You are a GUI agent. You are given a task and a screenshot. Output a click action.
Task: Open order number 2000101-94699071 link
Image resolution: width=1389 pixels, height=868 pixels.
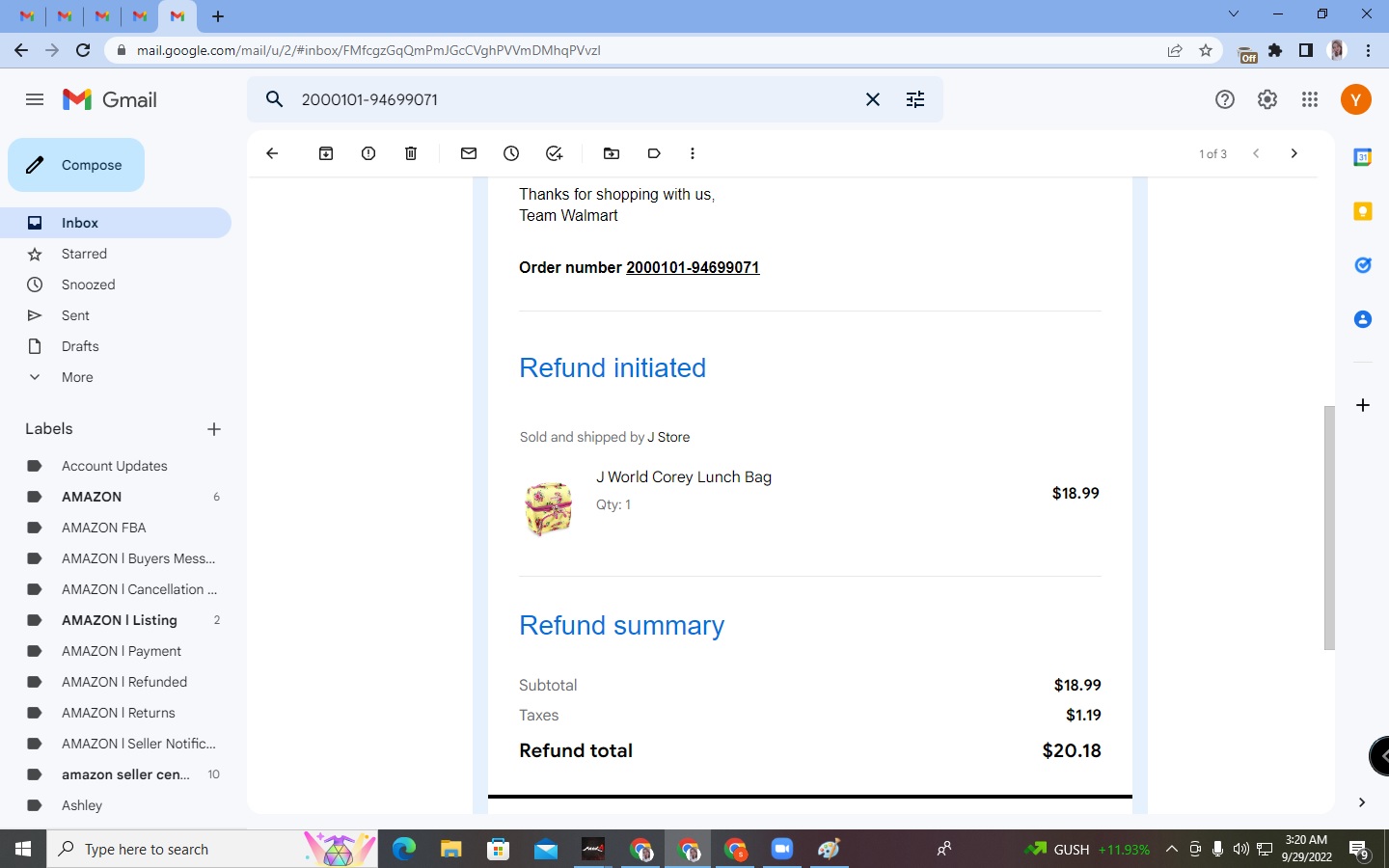(693, 267)
